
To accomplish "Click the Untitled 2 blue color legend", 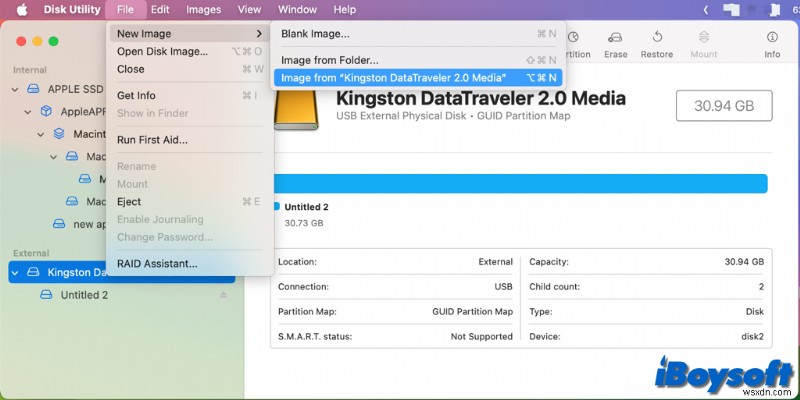I will point(277,206).
